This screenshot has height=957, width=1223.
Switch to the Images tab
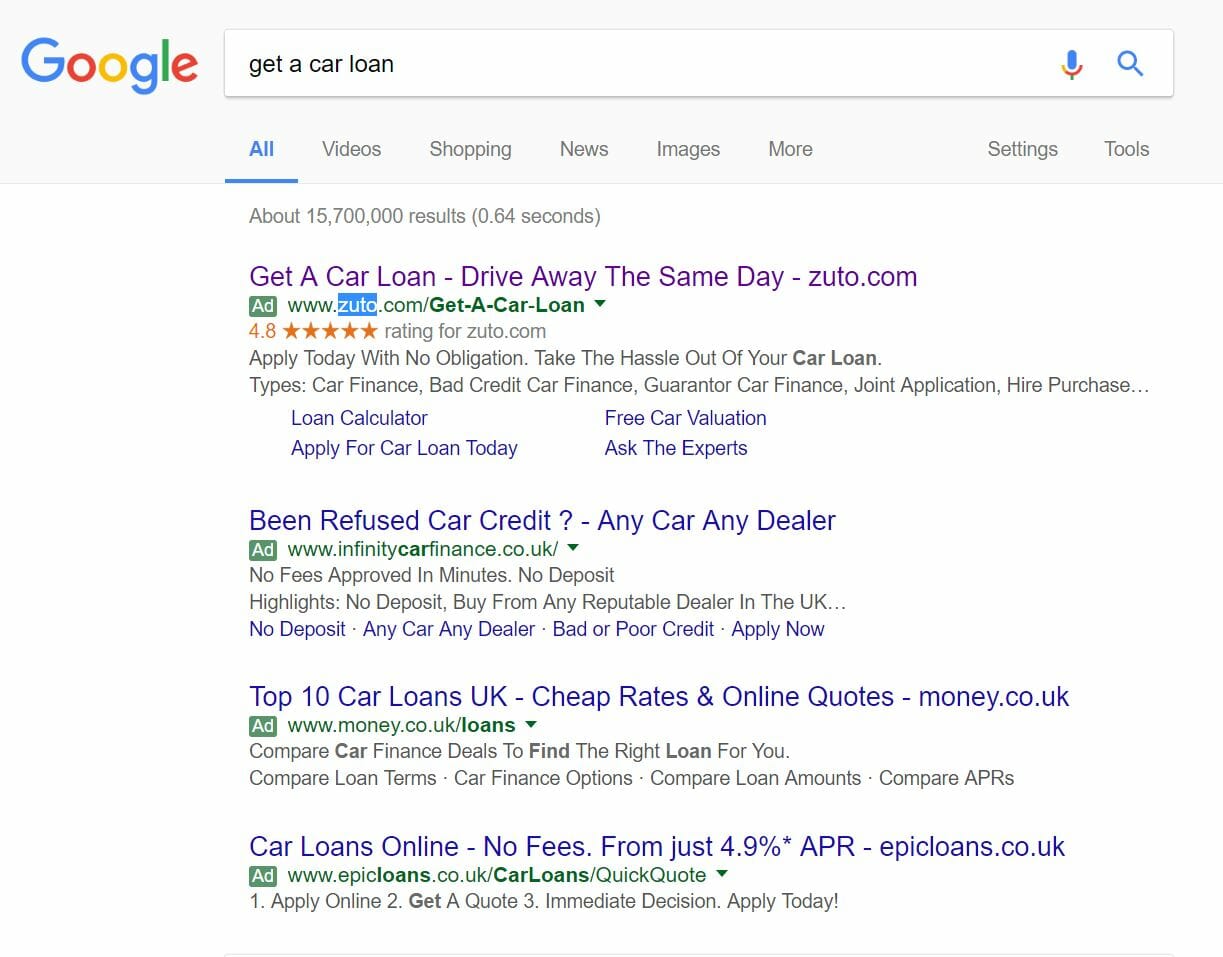[688, 149]
